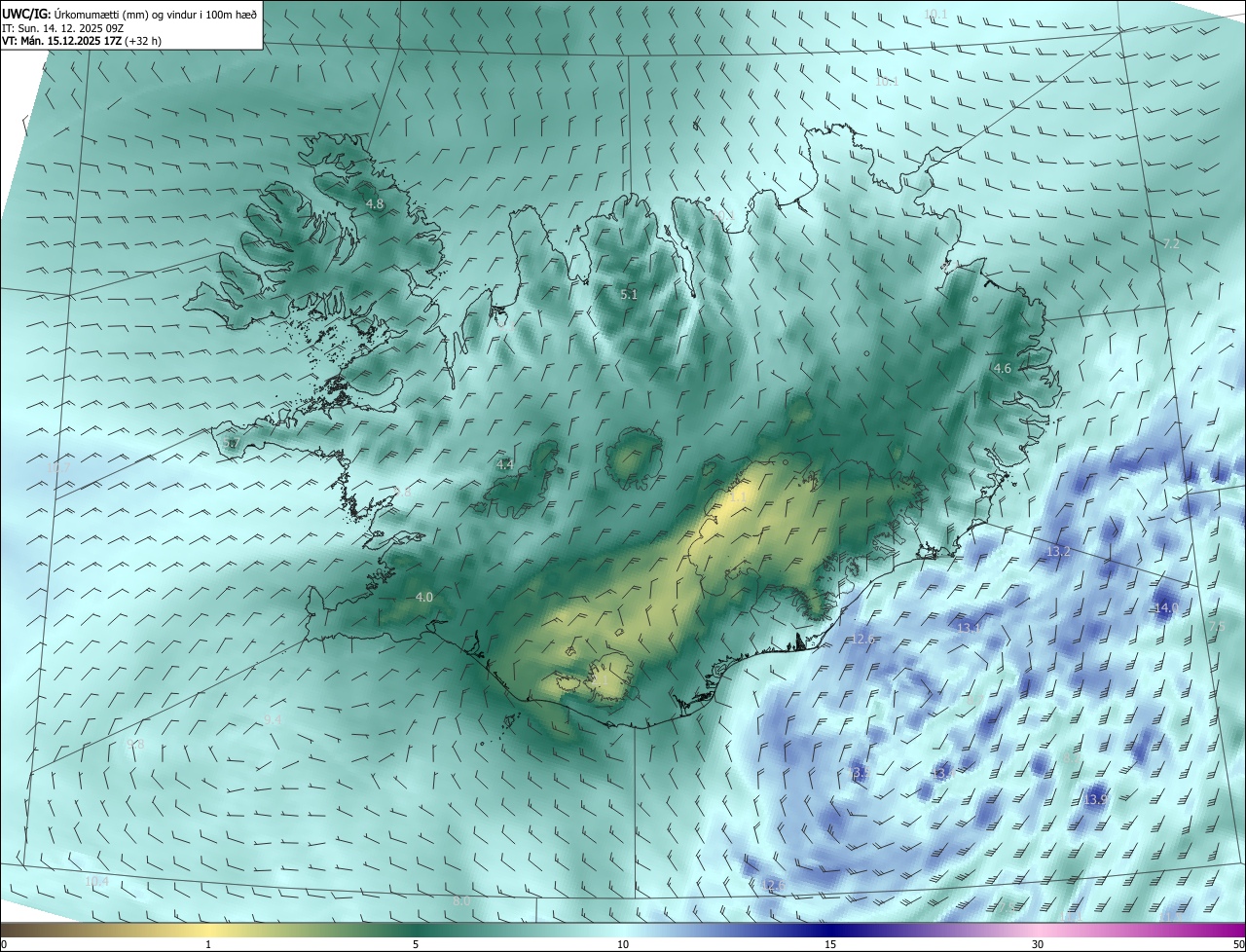Click the 'VT: Mán. 15.12.2025 17Z (+32 h)' line
Image resolution: width=1246 pixels, height=952 pixels.
(82, 42)
